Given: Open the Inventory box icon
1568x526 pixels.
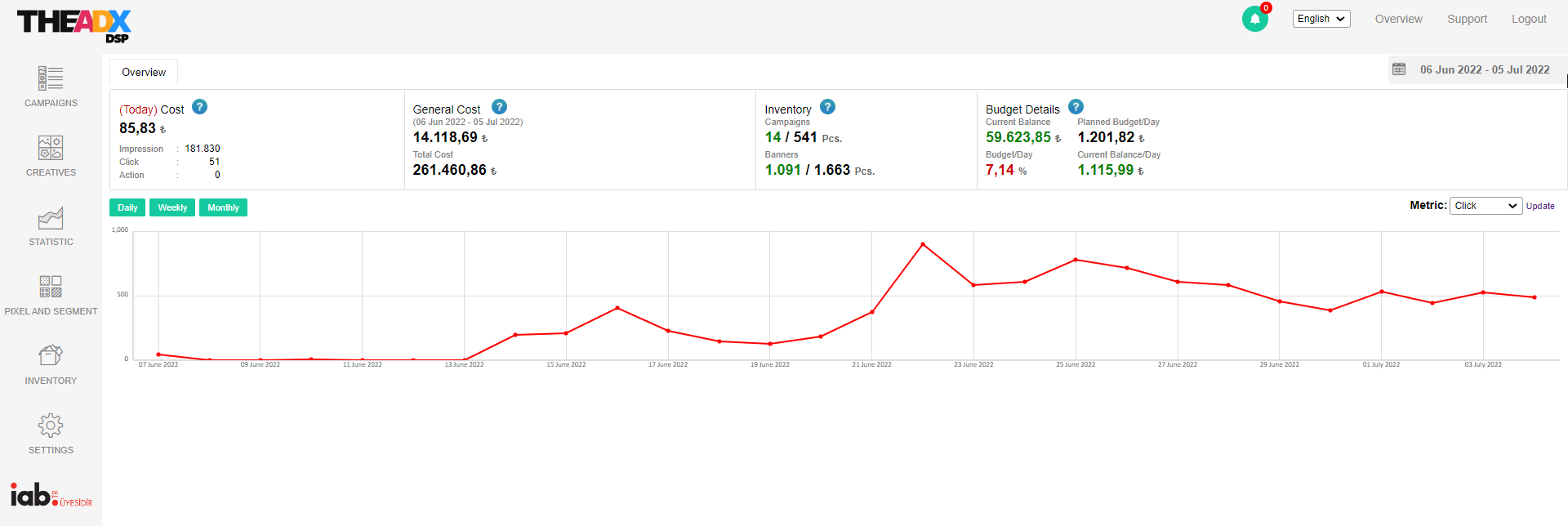Looking at the screenshot, I should [x=51, y=355].
